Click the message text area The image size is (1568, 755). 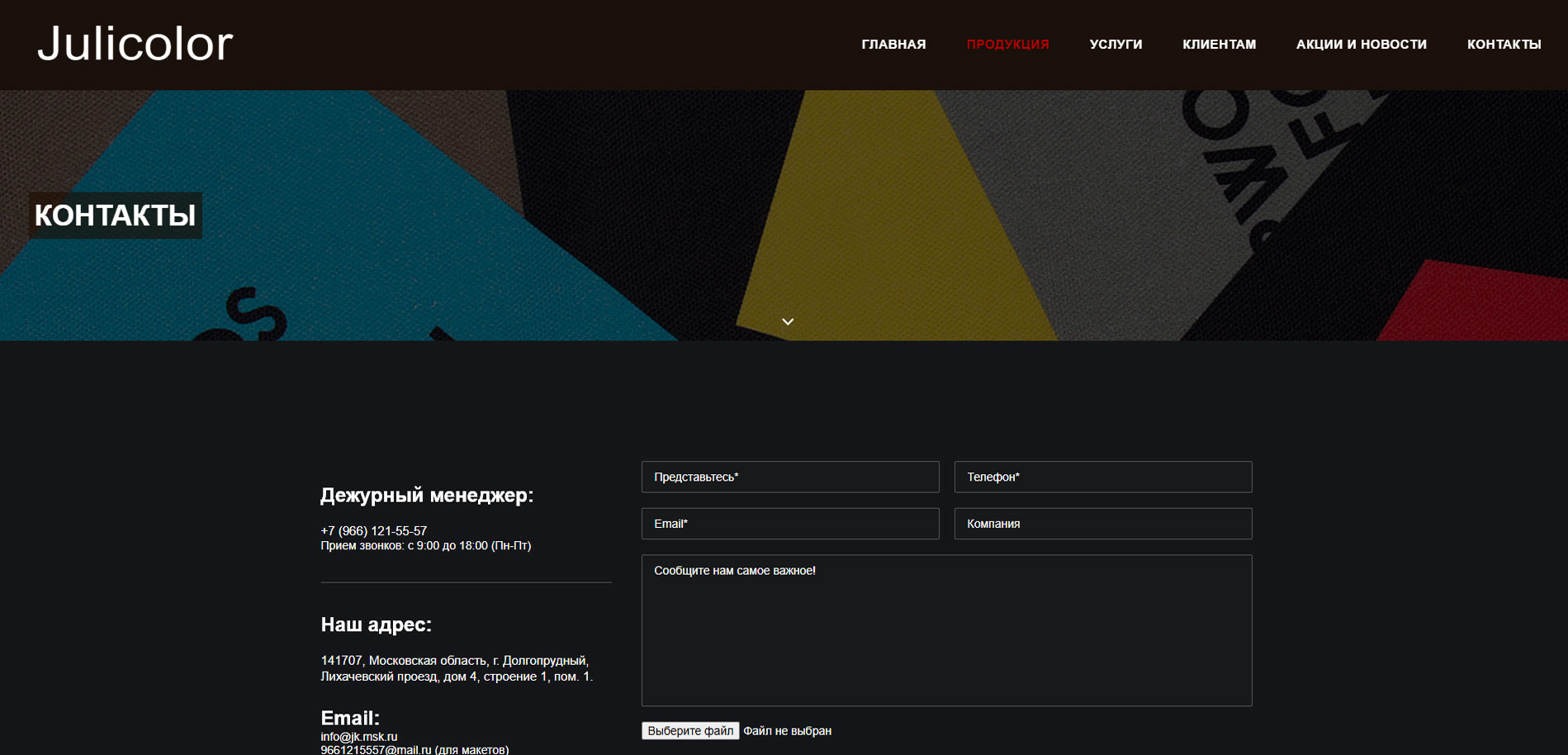tap(946, 630)
